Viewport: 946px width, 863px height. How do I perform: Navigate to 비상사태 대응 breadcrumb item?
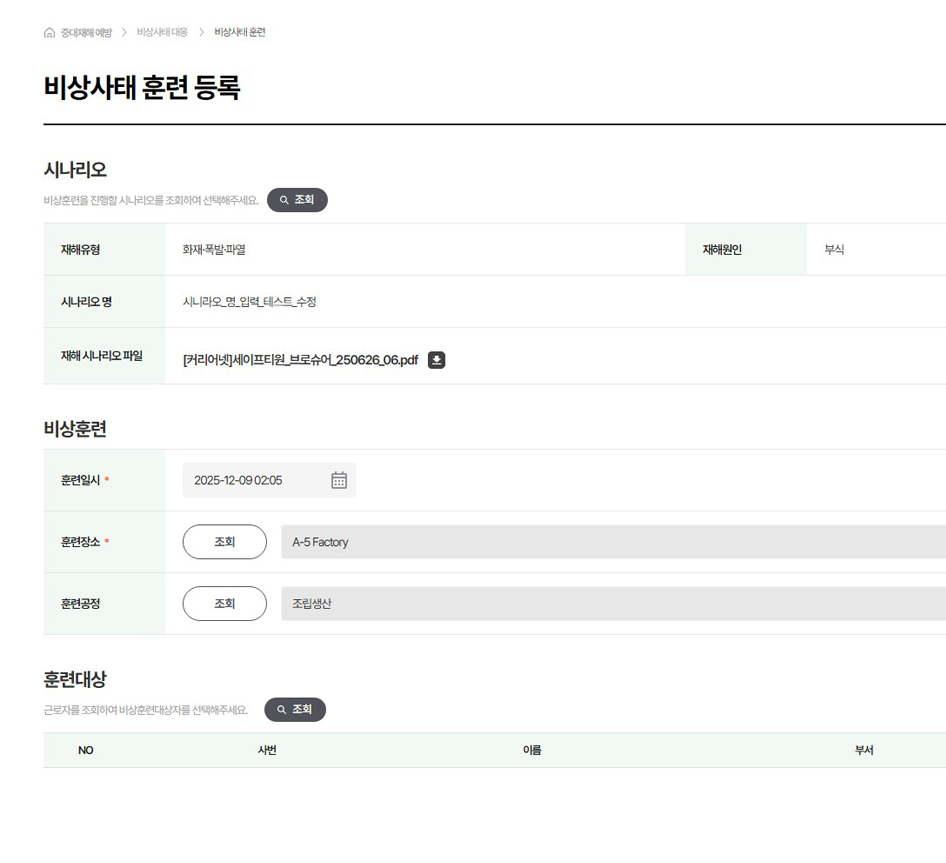pyautogui.click(x=162, y=33)
